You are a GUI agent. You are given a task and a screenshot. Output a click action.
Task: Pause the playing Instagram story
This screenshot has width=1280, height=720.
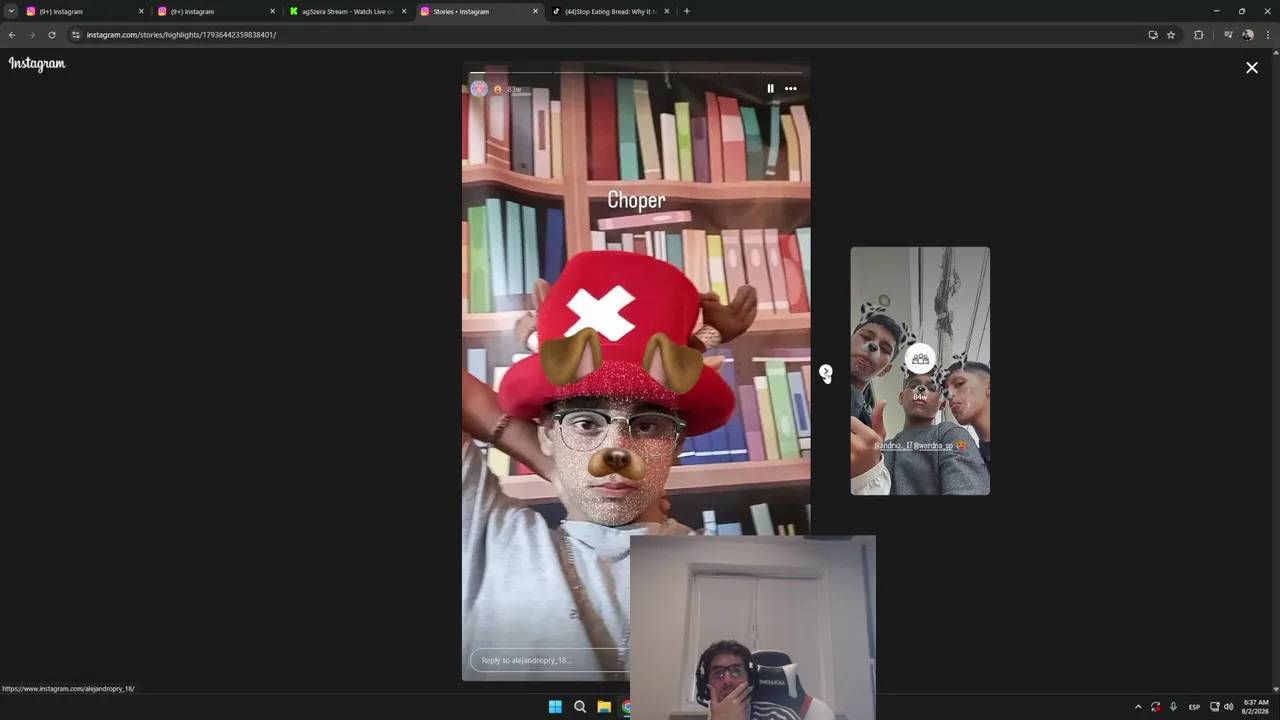pyautogui.click(x=770, y=89)
